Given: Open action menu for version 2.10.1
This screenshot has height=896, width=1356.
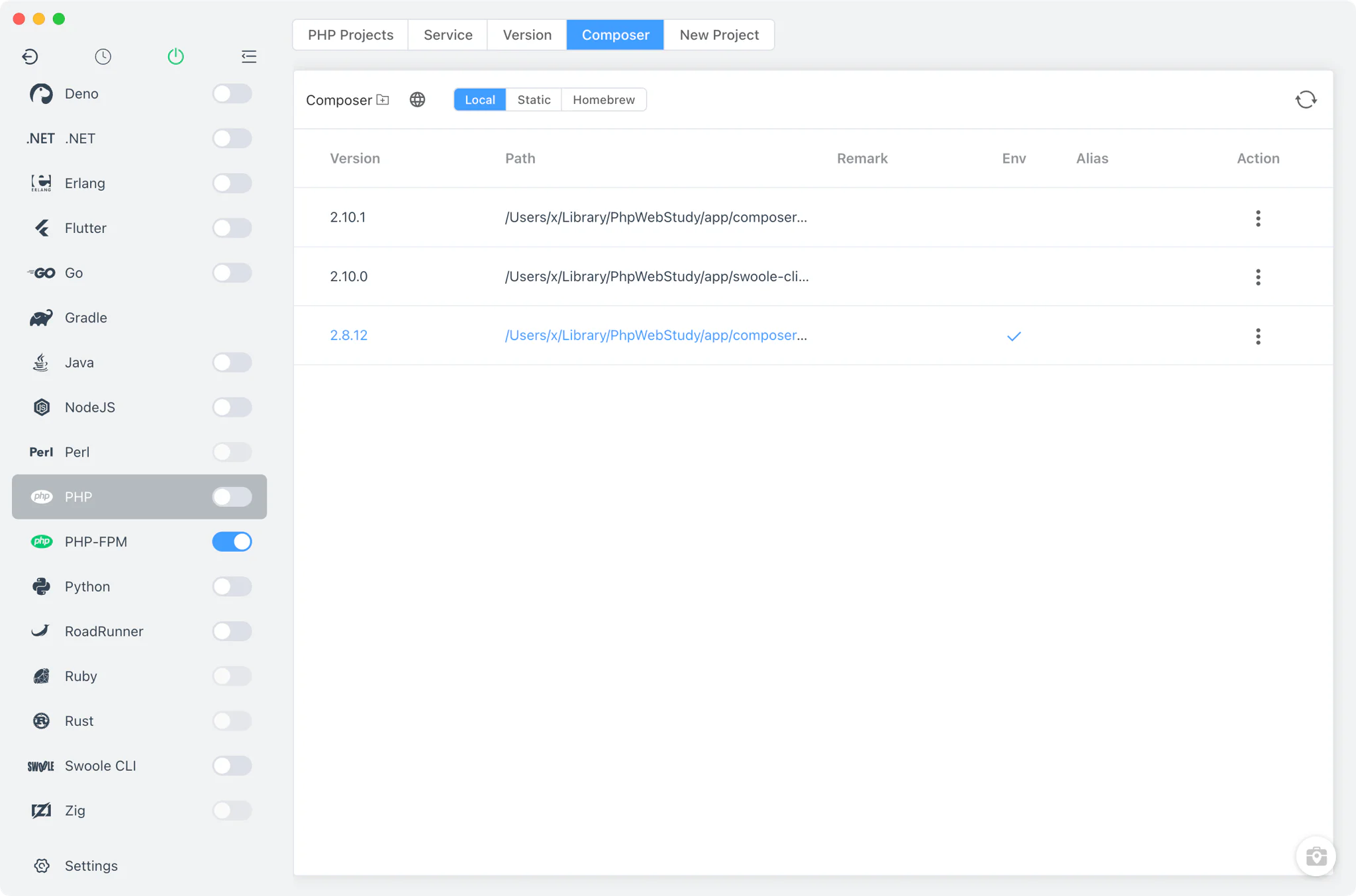Looking at the screenshot, I should (1258, 218).
